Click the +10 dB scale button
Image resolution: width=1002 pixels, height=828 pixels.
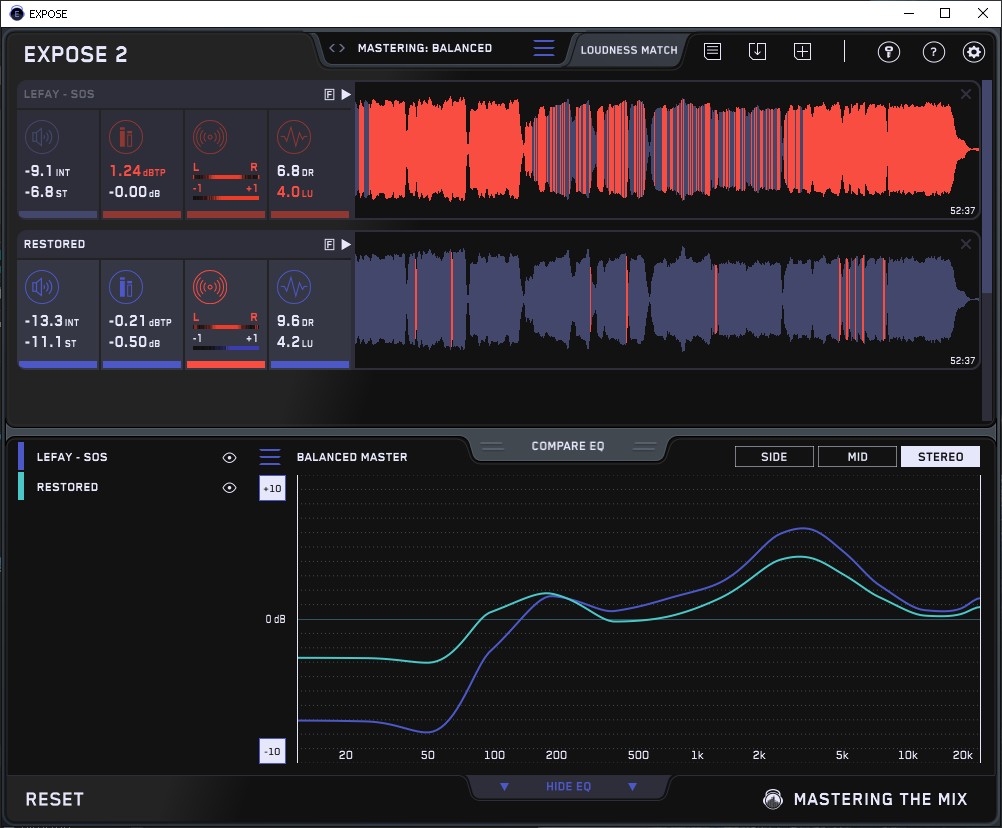[x=272, y=488]
